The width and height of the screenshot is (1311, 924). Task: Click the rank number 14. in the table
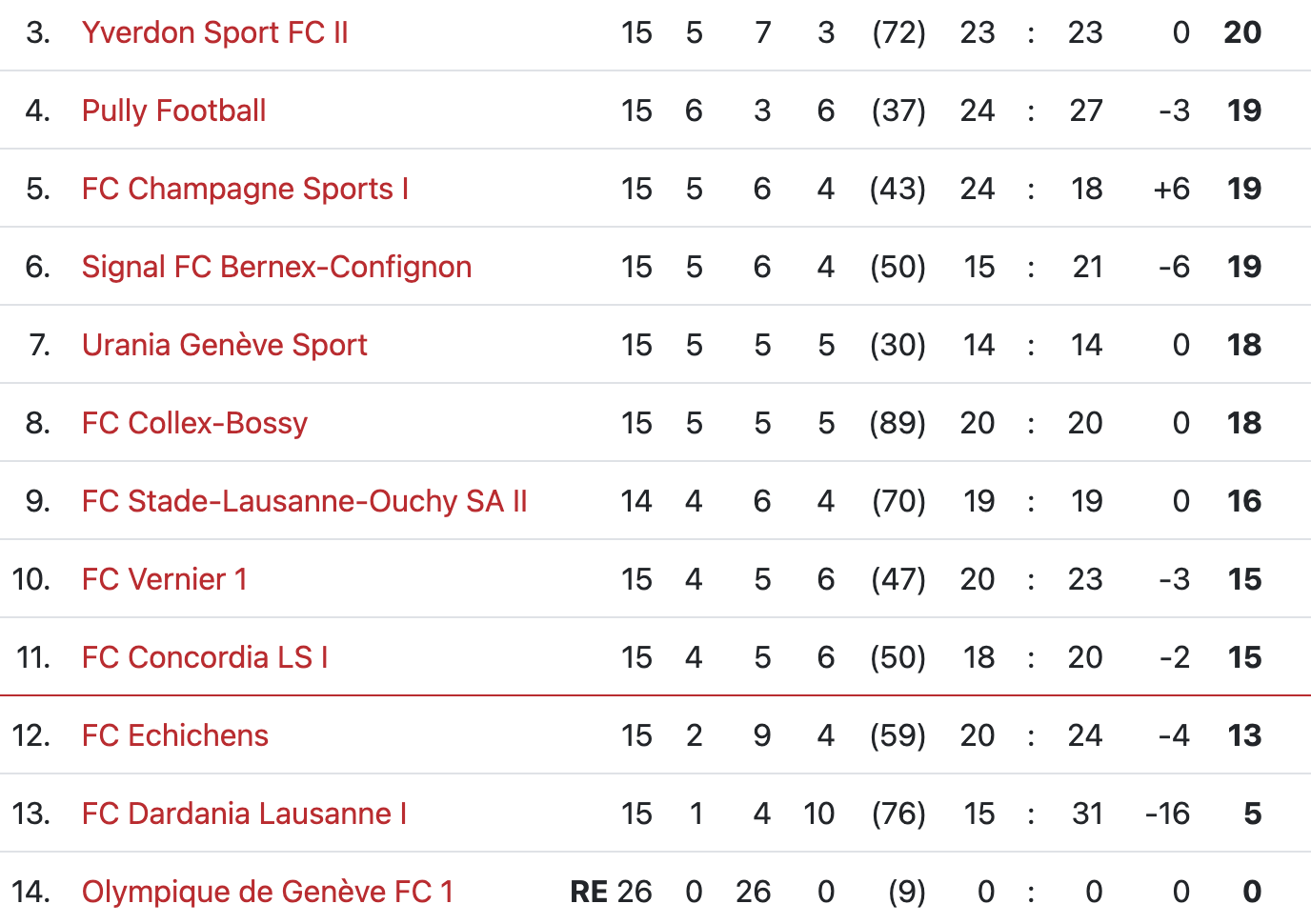(x=30, y=893)
